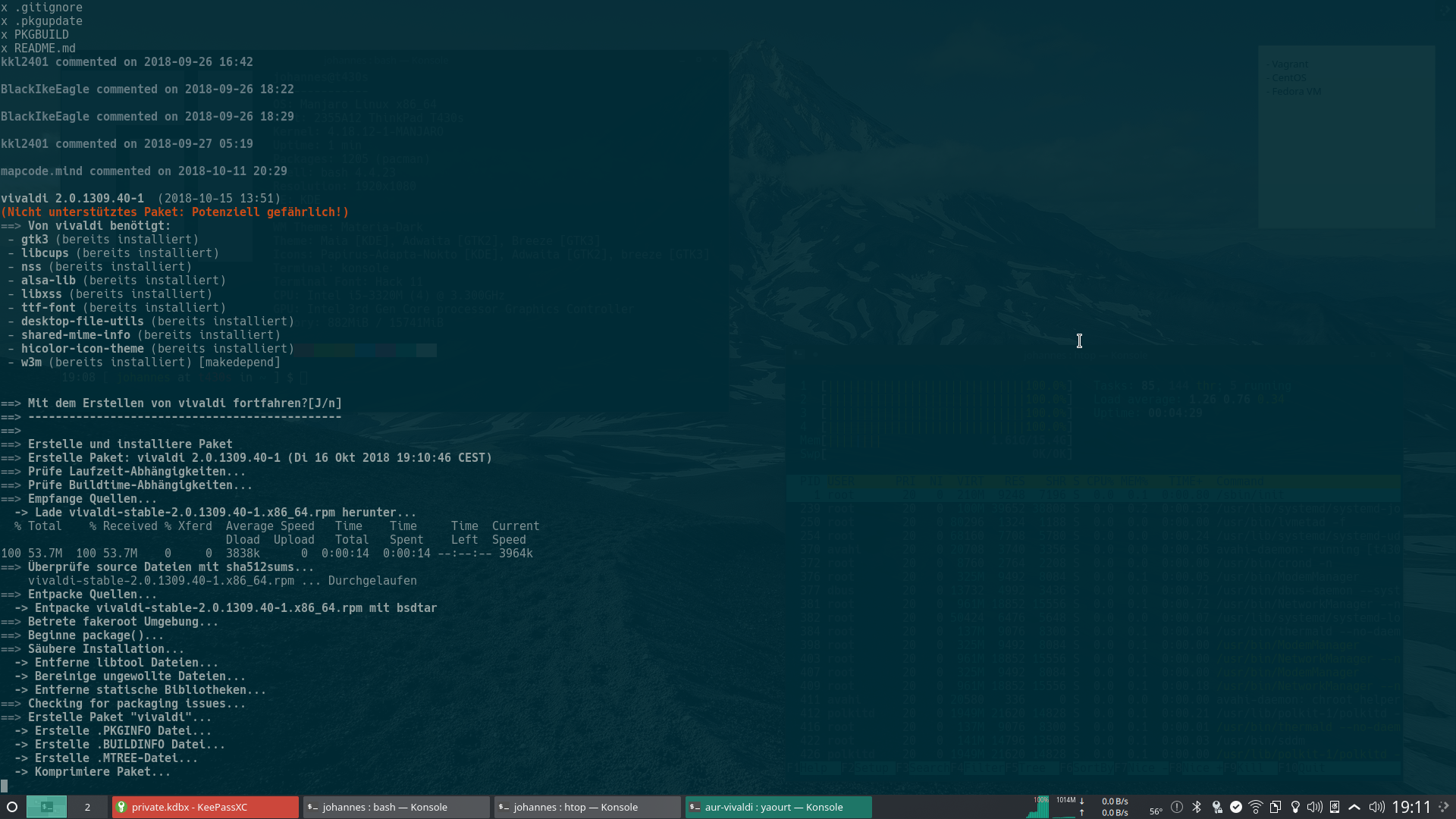Image resolution: width=1456 pixels, height=819 pixels.
Task: Open the Wi-Fi network tray icon
Action: click(1256, 807)
